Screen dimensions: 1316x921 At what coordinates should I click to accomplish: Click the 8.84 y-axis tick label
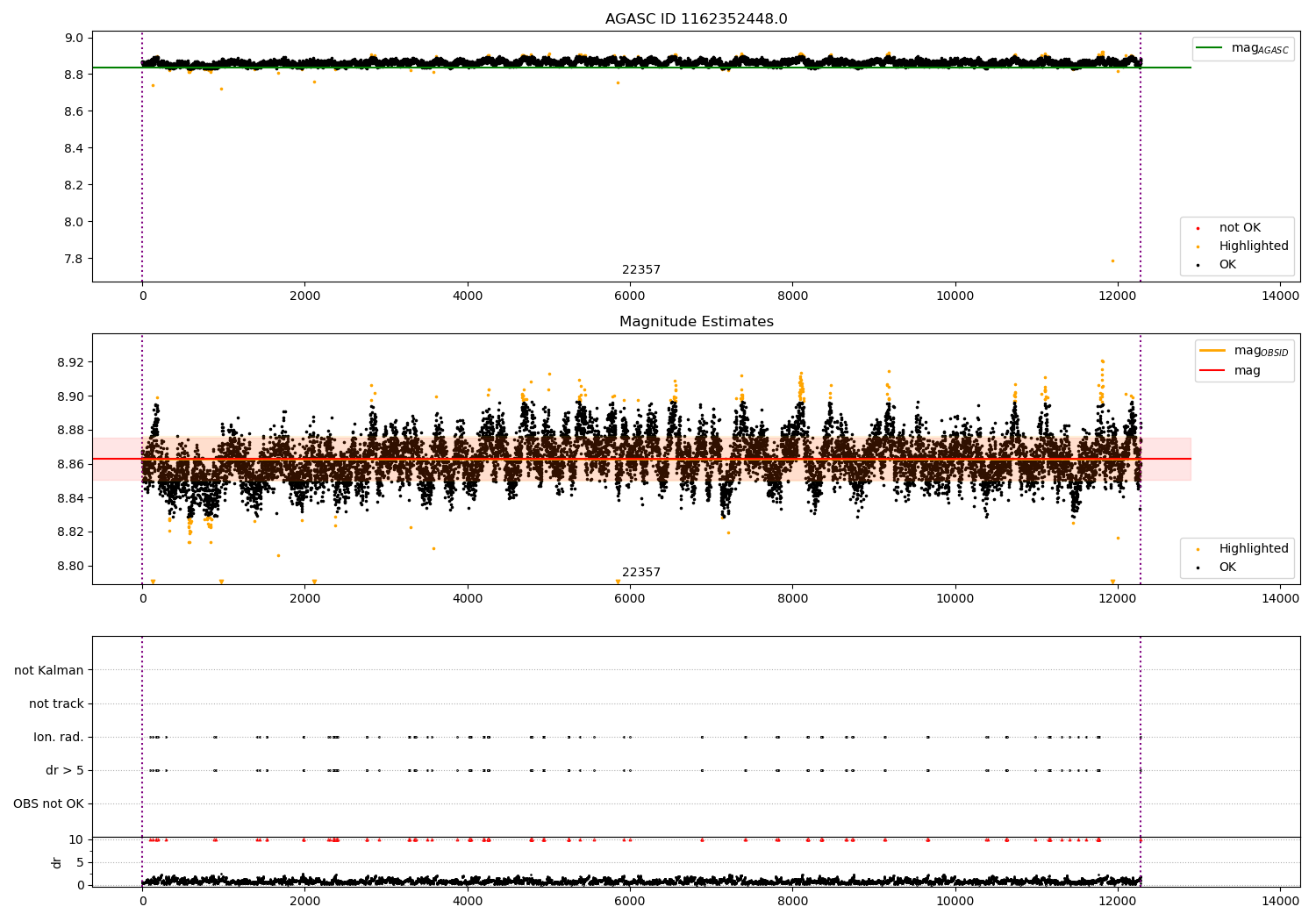[70, 498]
